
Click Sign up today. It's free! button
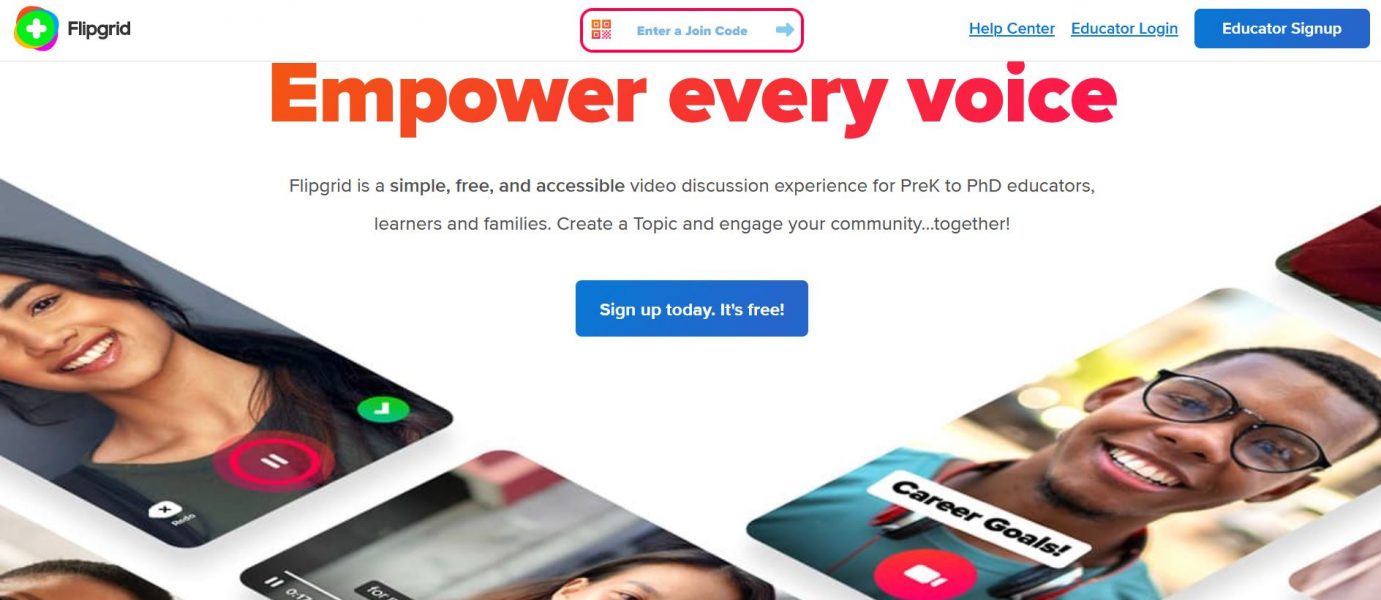pos(691,309)
